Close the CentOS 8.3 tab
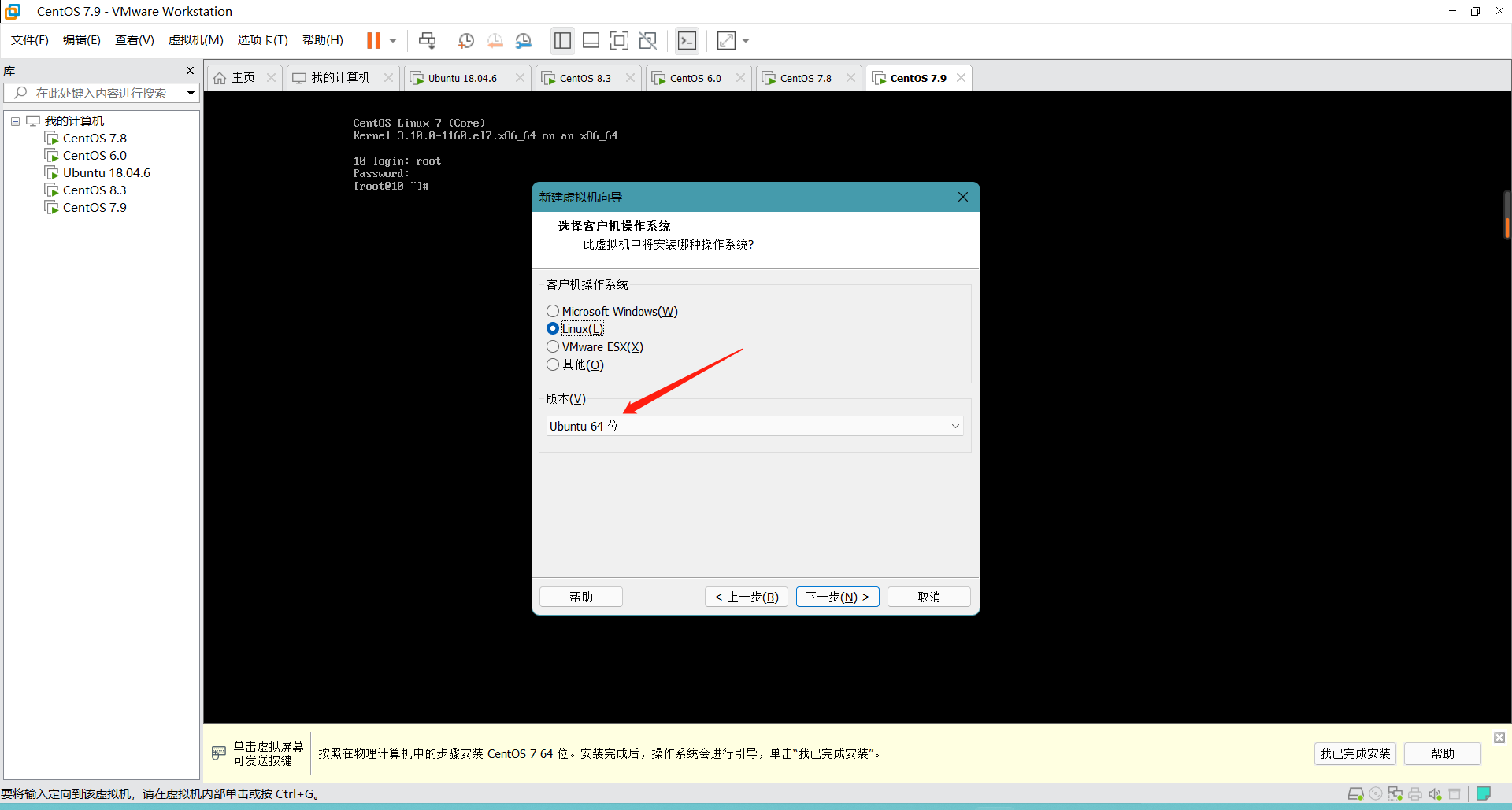 pos(630,78)
